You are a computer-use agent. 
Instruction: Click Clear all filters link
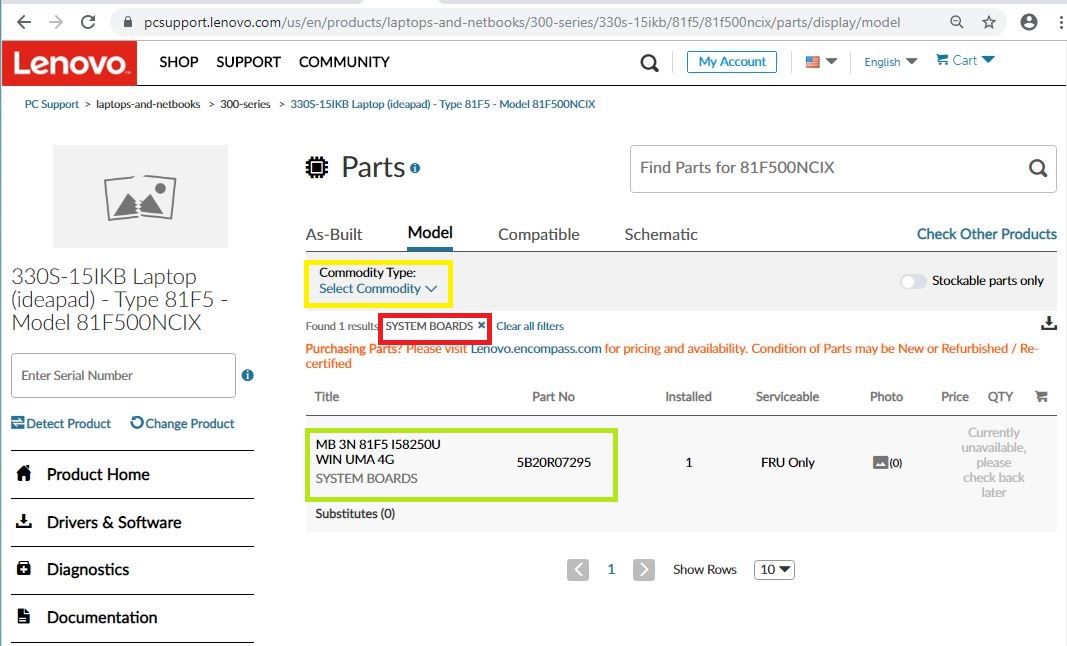[530, 326]
